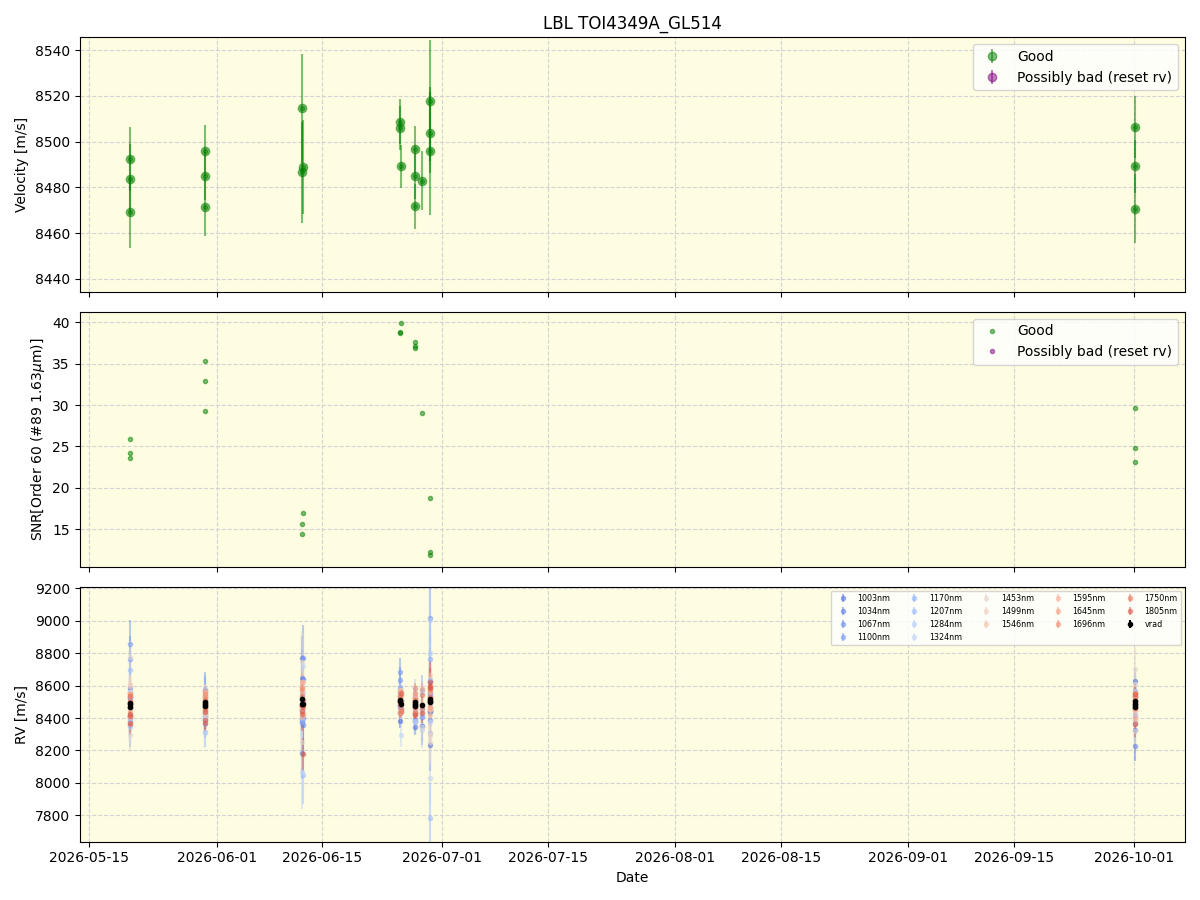Viewport: 1200px width, 900px height.
Task: Click the 9000 RV tick label
Action: 54,621
